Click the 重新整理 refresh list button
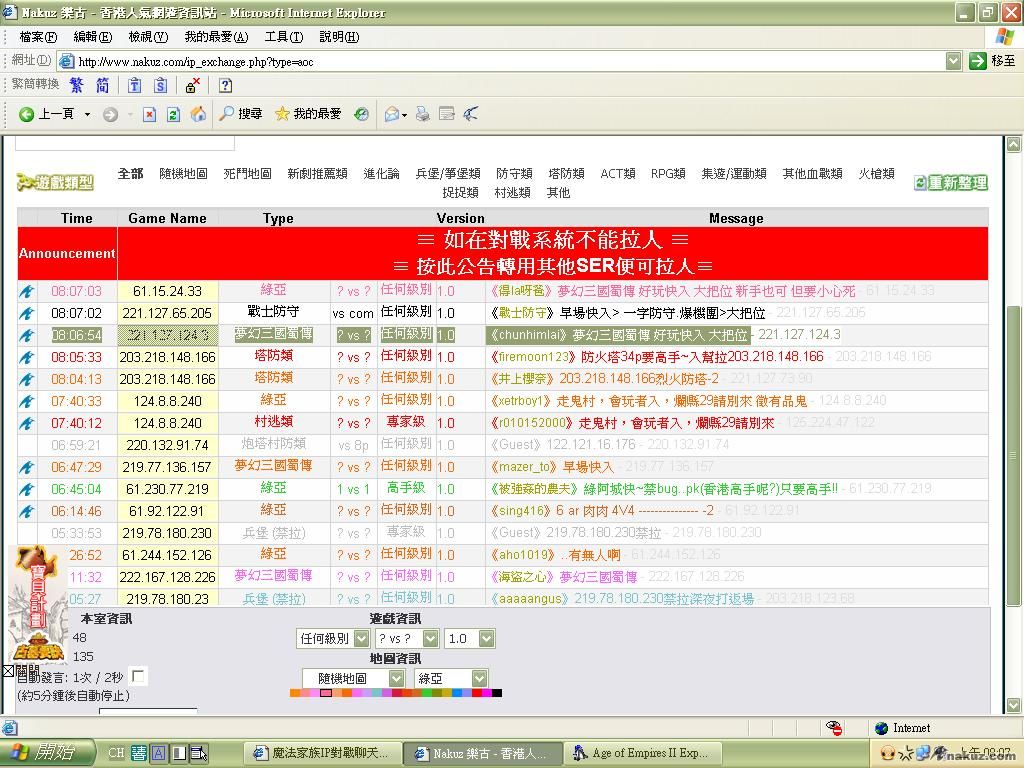The image size is (1024, 768). tap(950, 183)
